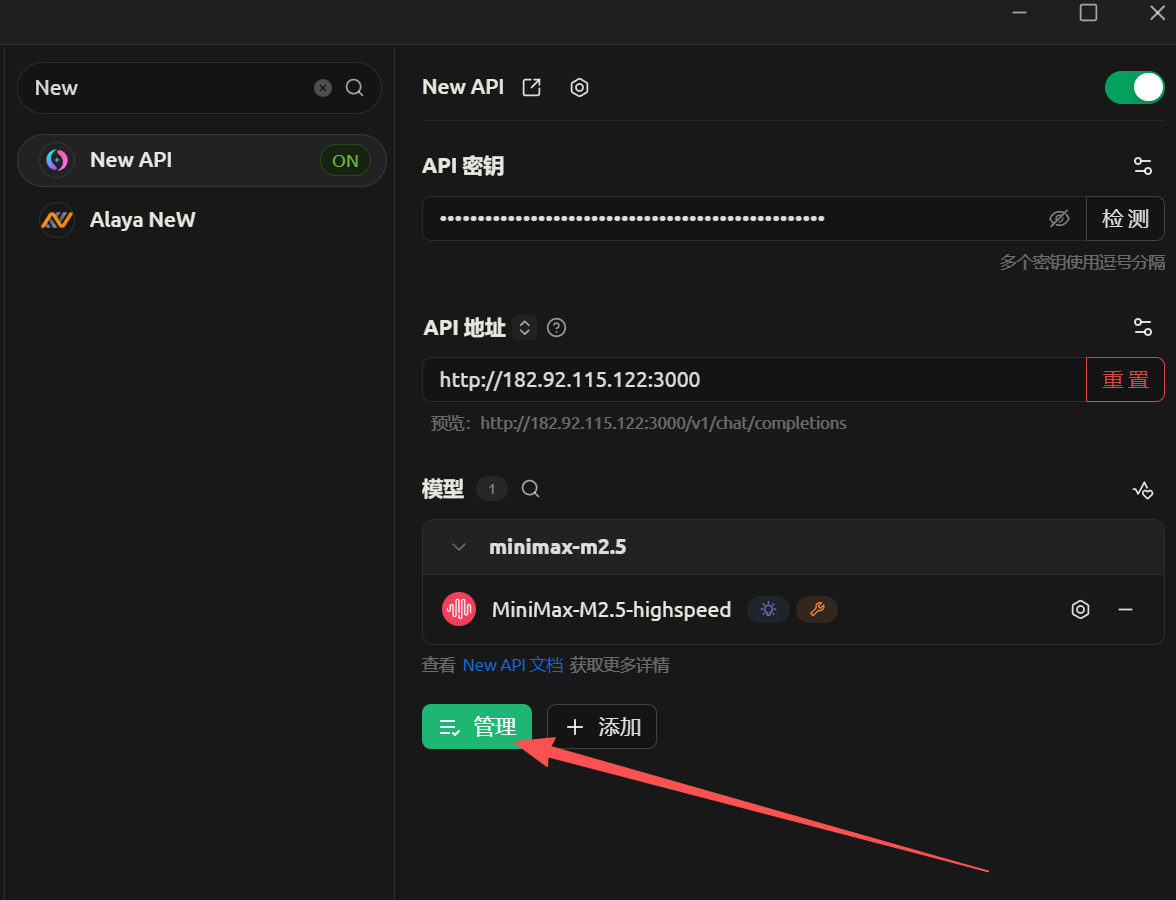Click the API address field with http://182.92.115.122:3000
The height and width of the screenshot is (900, 1176).
pyautogui.click(x=754, y=380)
